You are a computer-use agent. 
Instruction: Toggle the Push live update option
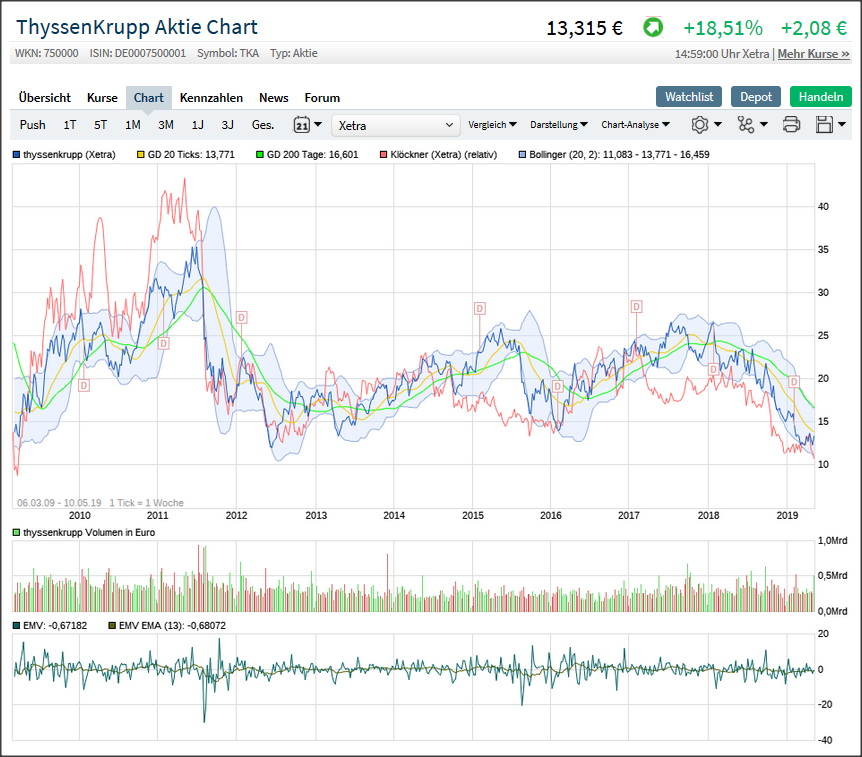(x=33, y=125)
